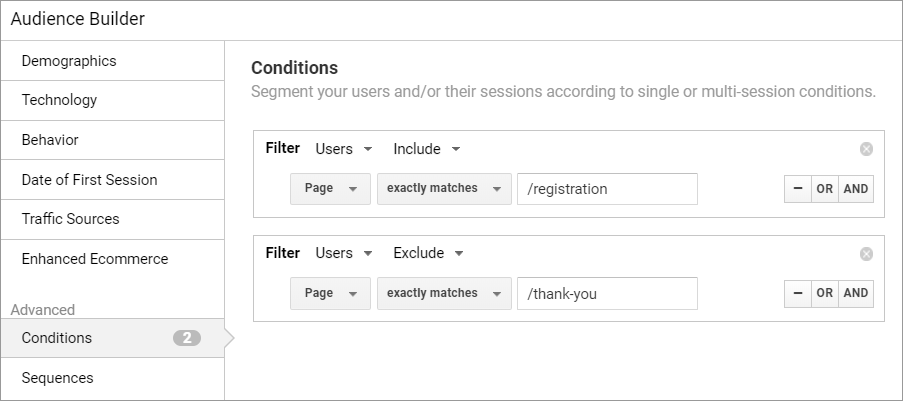Open the Exclude dropdown
This screenshot has width=903, height=401.
point(428,254)
